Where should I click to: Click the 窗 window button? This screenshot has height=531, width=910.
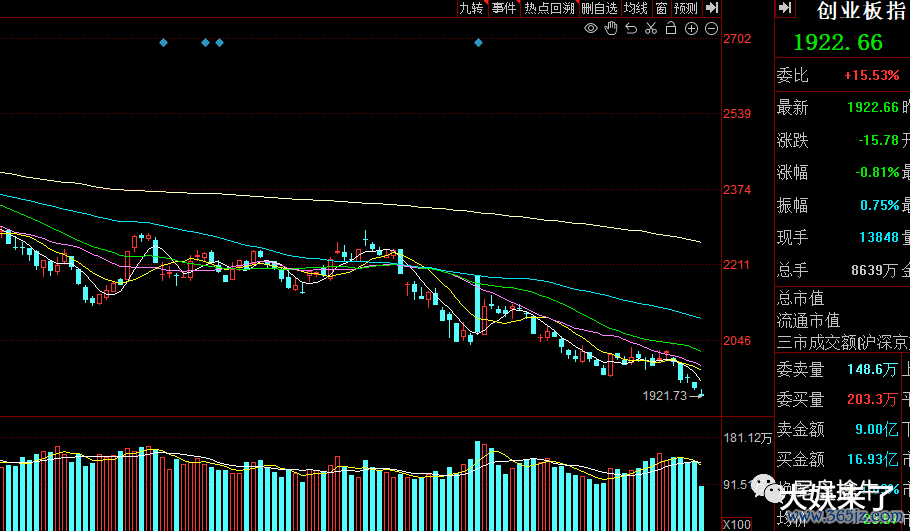click(661, 8)
